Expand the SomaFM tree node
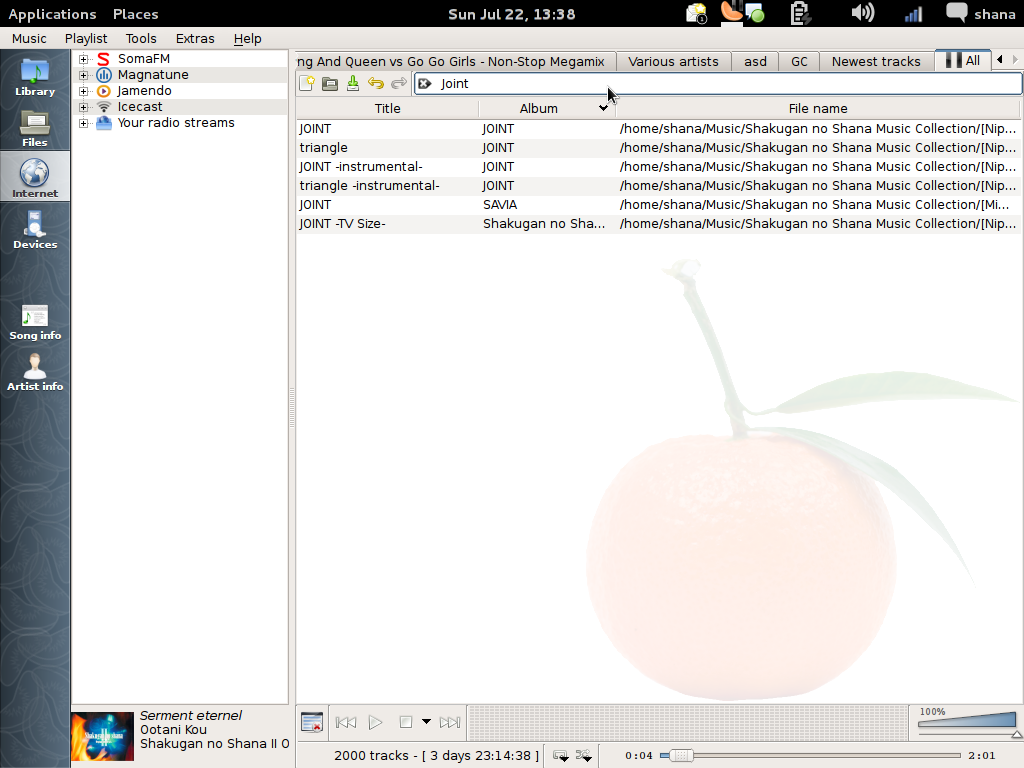The image size is (1024, 768). (84, 59)
